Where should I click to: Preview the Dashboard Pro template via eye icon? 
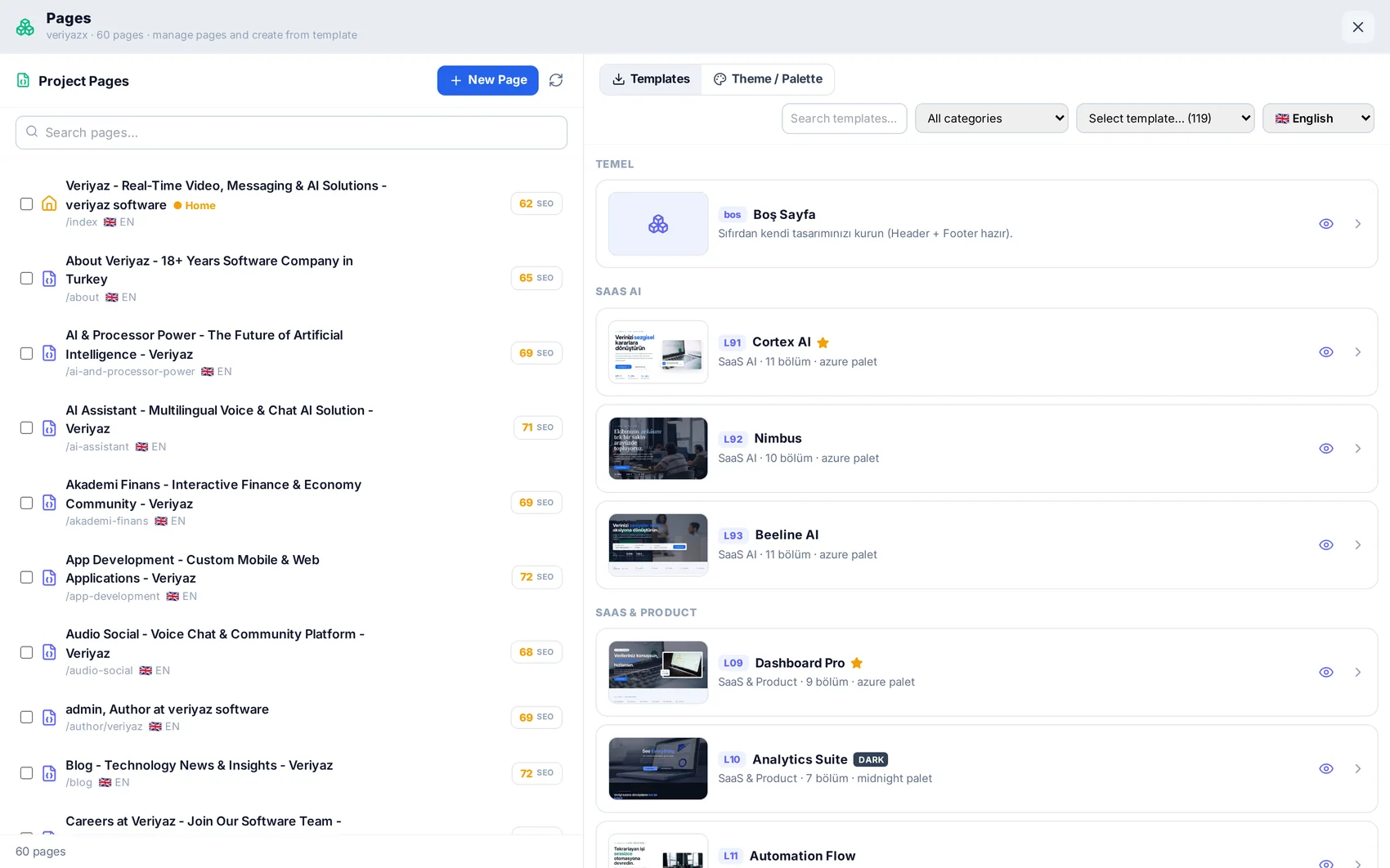[1326, 673]
